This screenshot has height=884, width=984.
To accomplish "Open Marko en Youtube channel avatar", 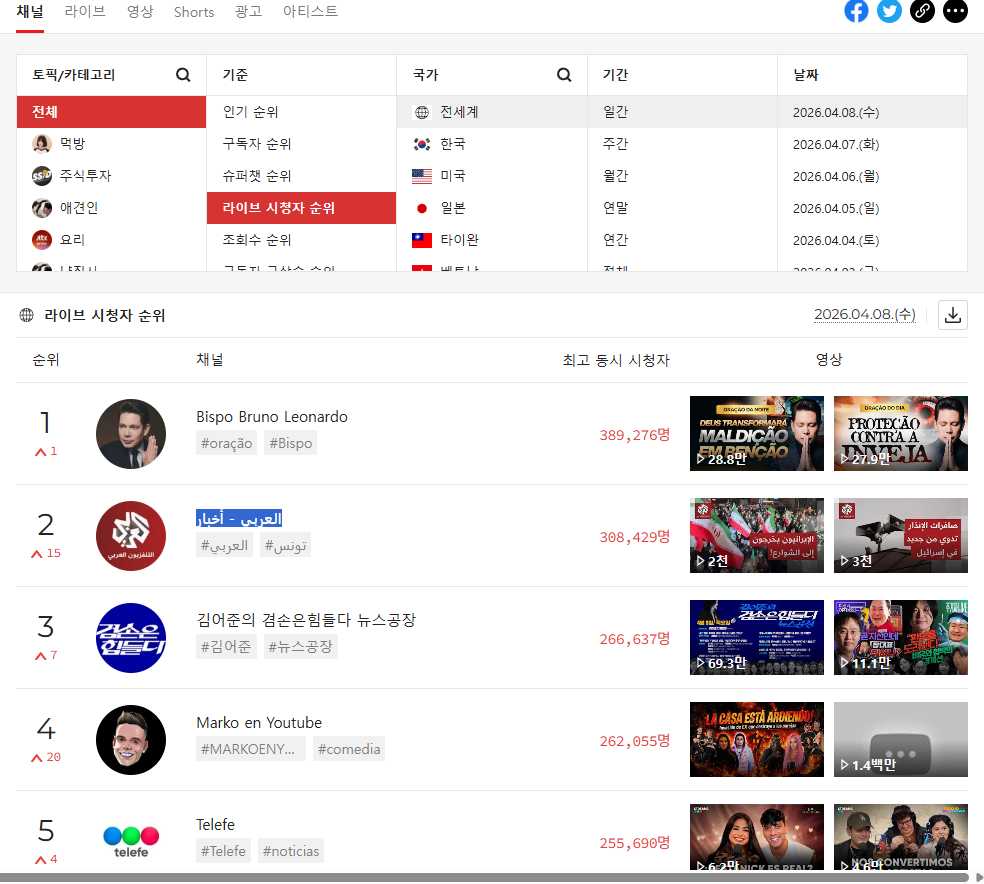I will [x=131, y=740].
